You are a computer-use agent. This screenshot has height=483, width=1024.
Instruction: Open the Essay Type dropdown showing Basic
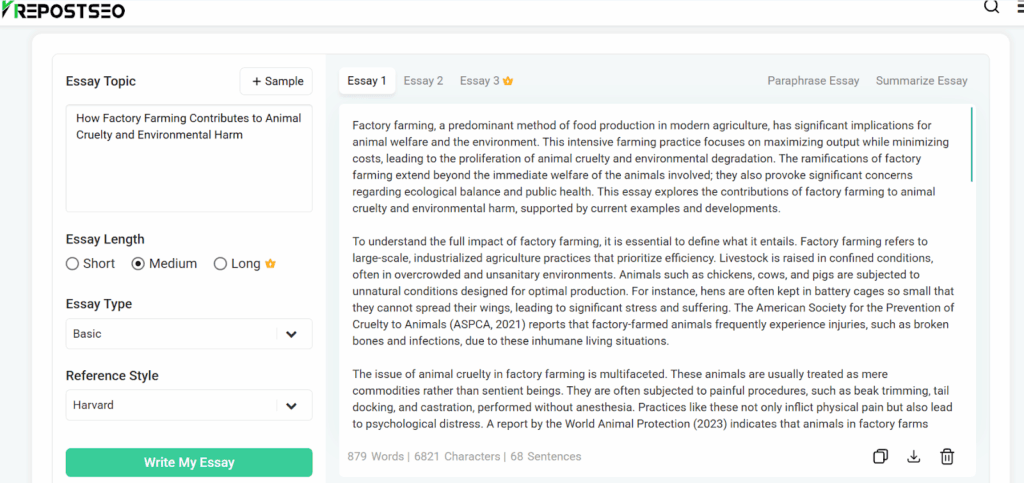click(x=189, y=334)
